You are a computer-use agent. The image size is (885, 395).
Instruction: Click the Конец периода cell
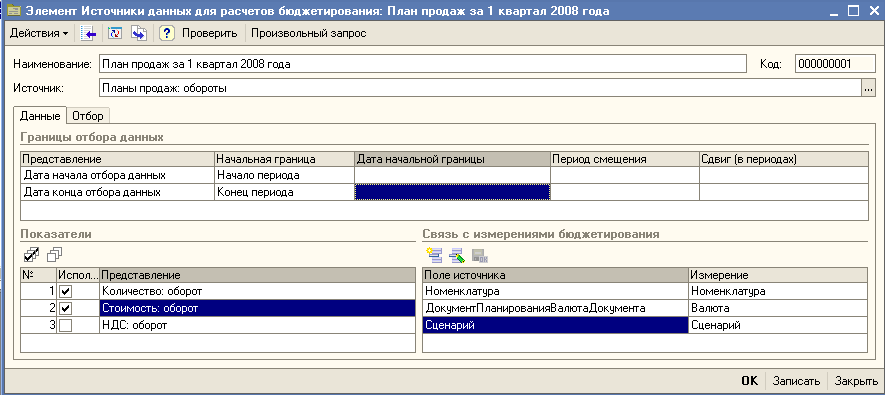click(285, 192)
